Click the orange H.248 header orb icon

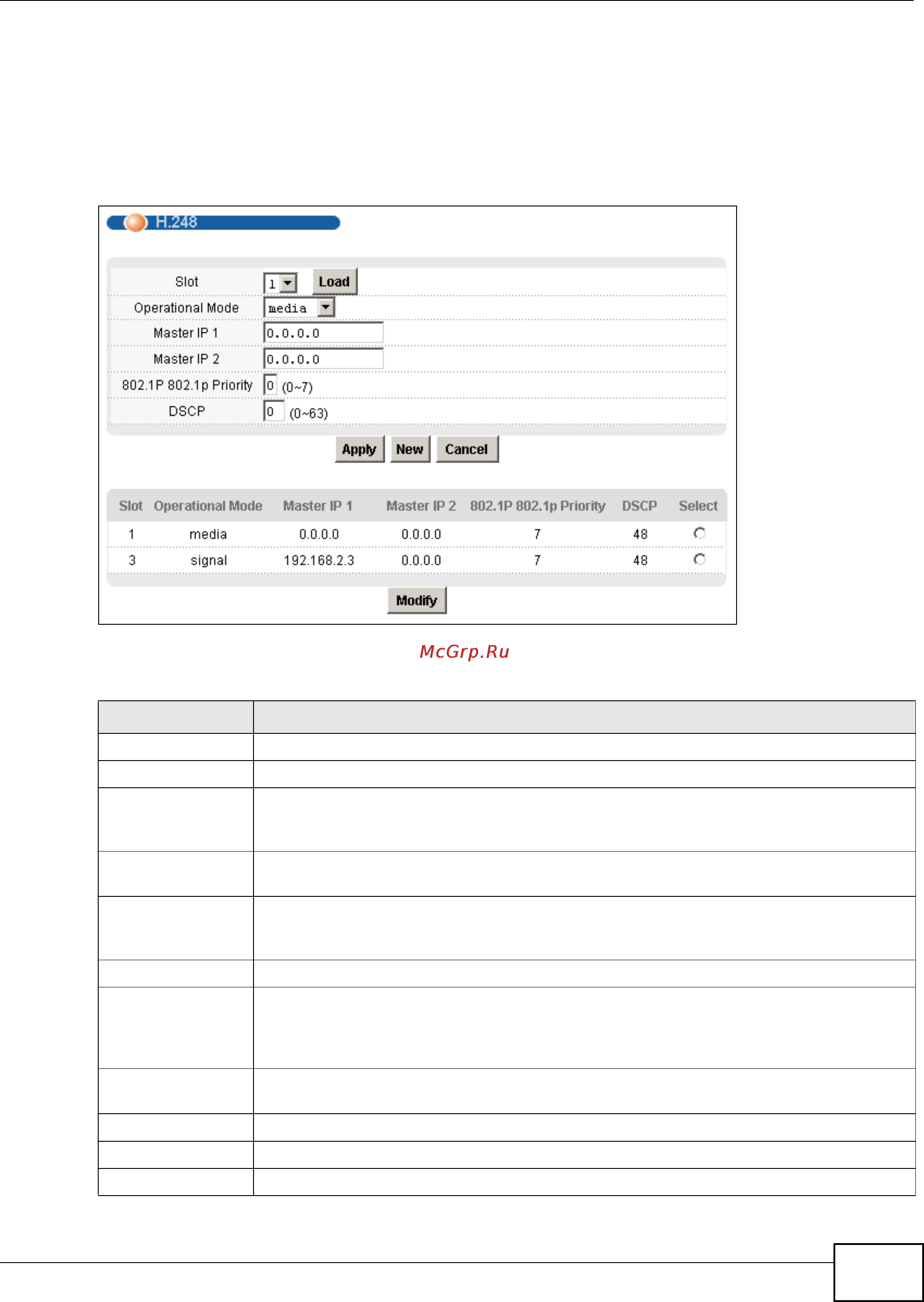[135, 222]
